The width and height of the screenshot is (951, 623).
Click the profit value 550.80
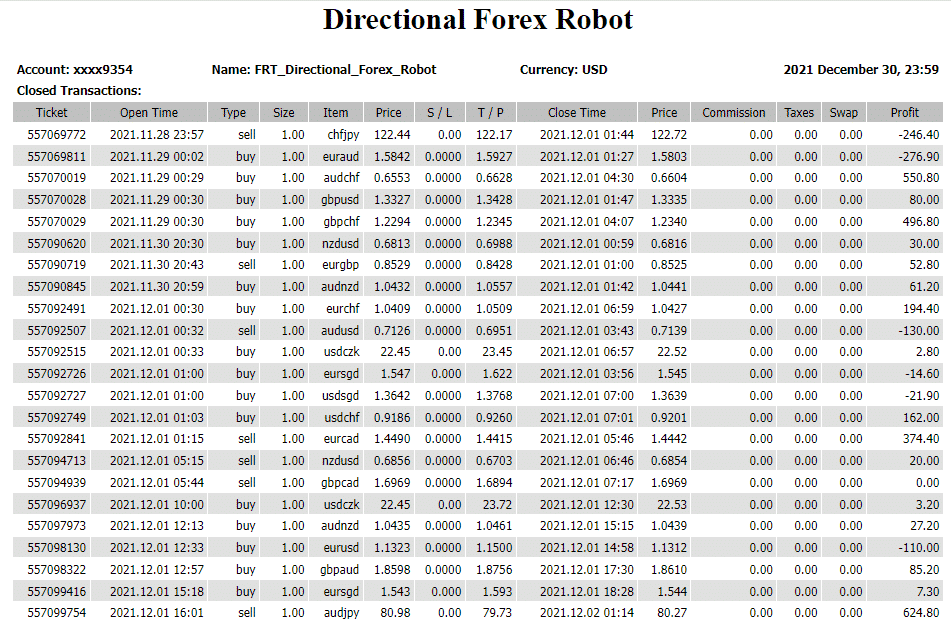coord(921,178)
